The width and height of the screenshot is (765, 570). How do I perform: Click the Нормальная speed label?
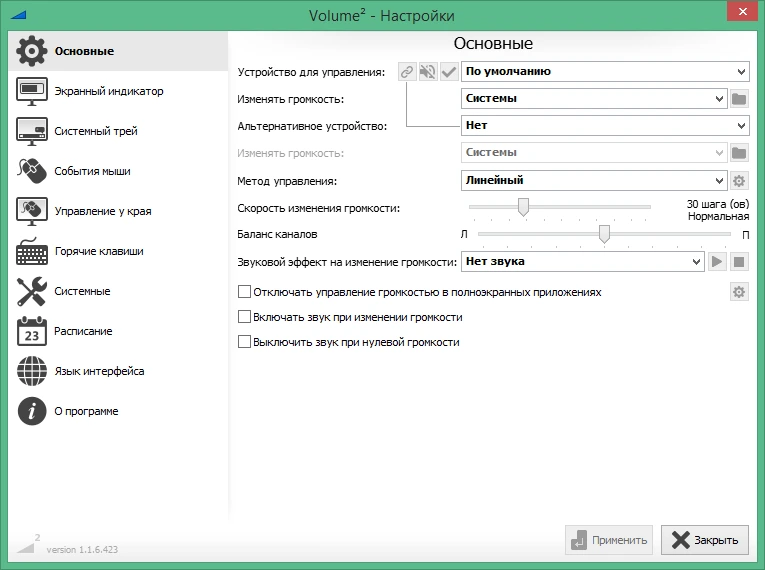(718, 216)
